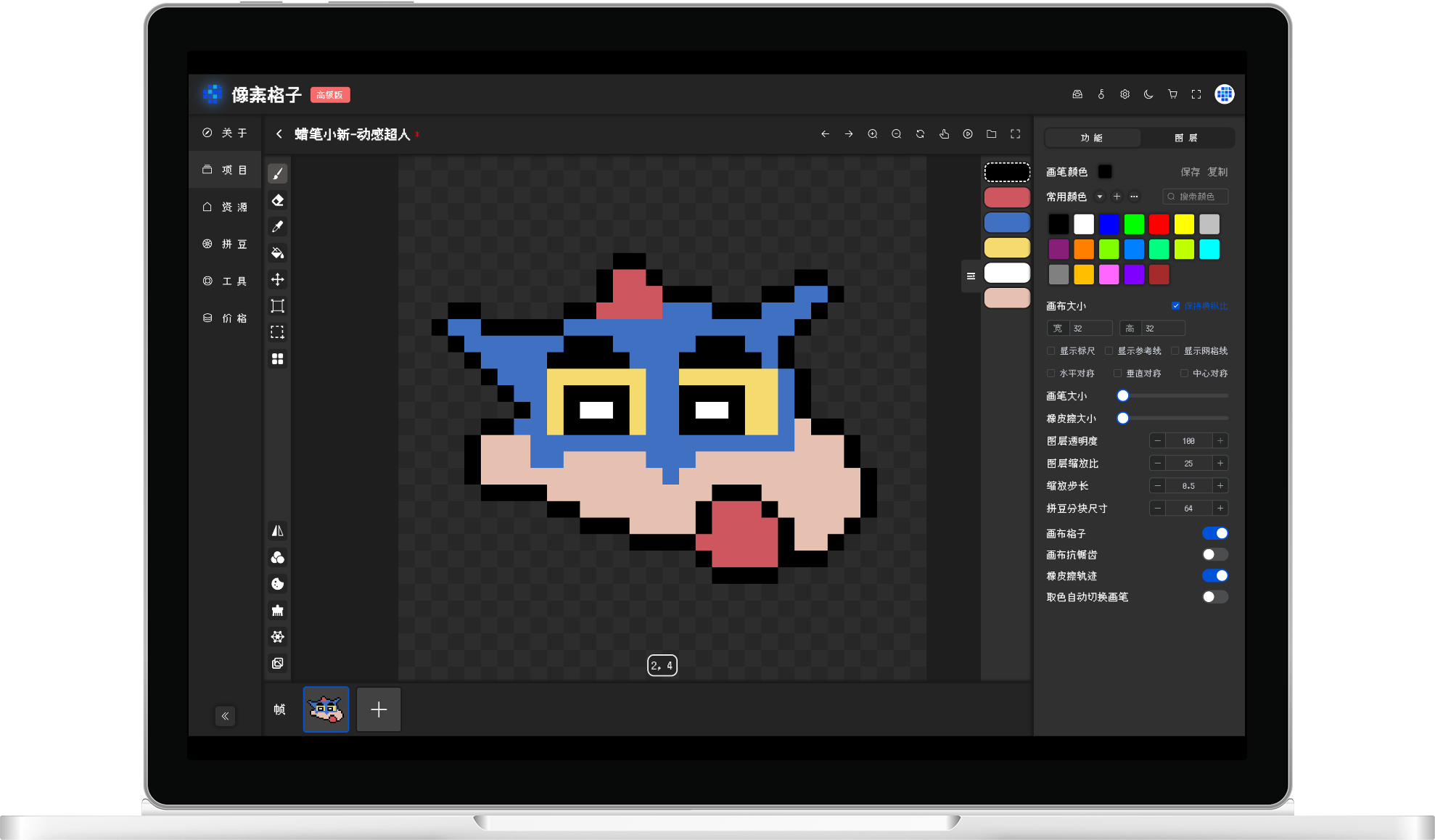Select the eraser tool
The image size is (1435, 840).
pos(277,200)
